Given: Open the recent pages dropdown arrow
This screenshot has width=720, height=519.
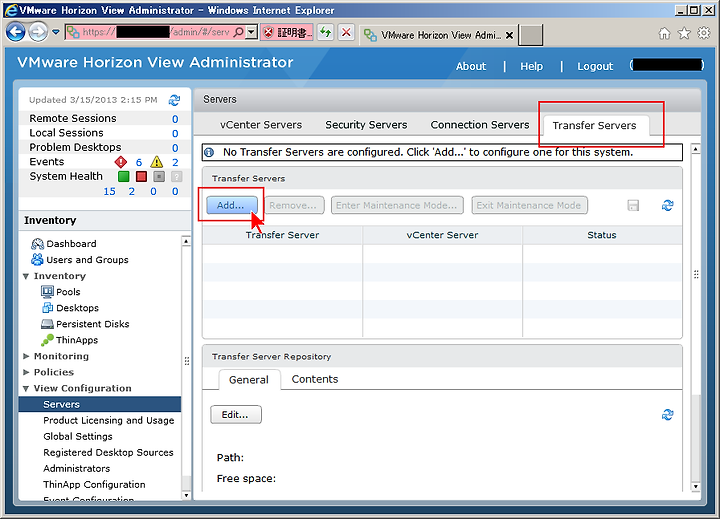Looking at the screenshot, I should (x=56, y=32).
